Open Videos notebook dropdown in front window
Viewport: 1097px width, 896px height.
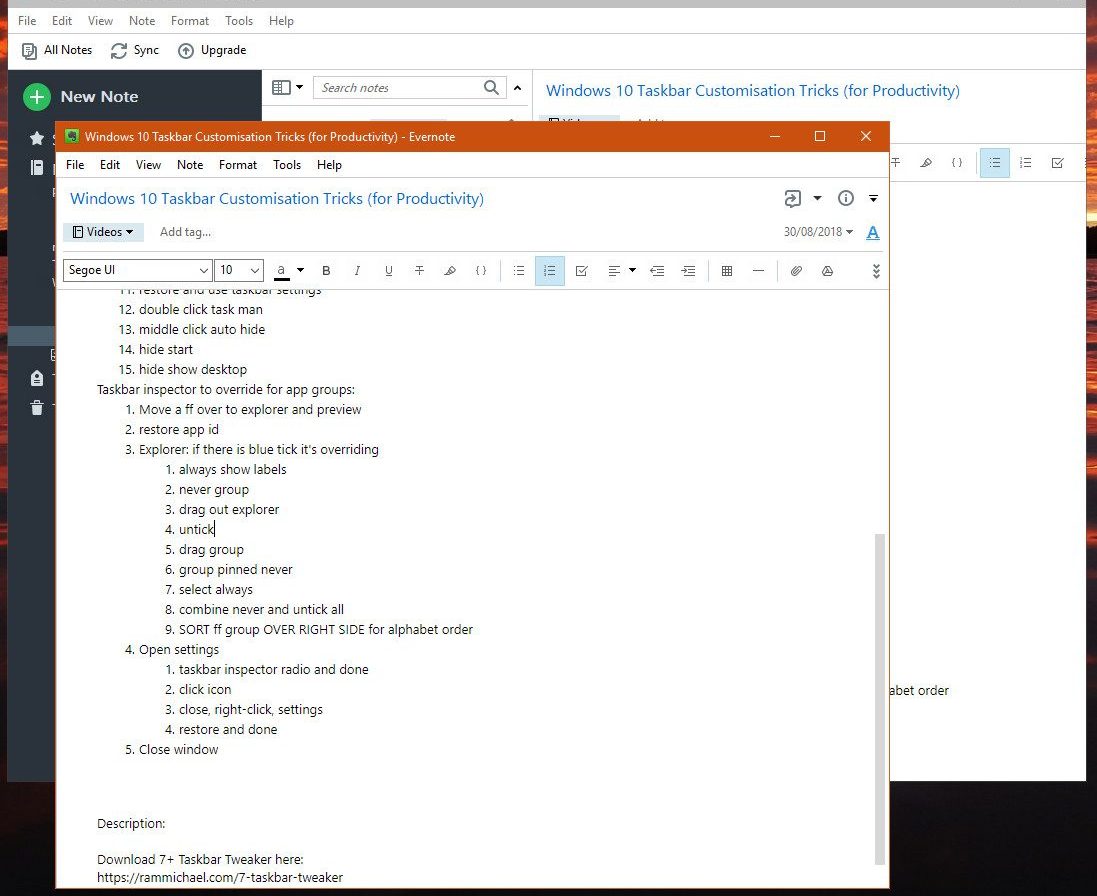pyautogui.click(x=104, y=232)
